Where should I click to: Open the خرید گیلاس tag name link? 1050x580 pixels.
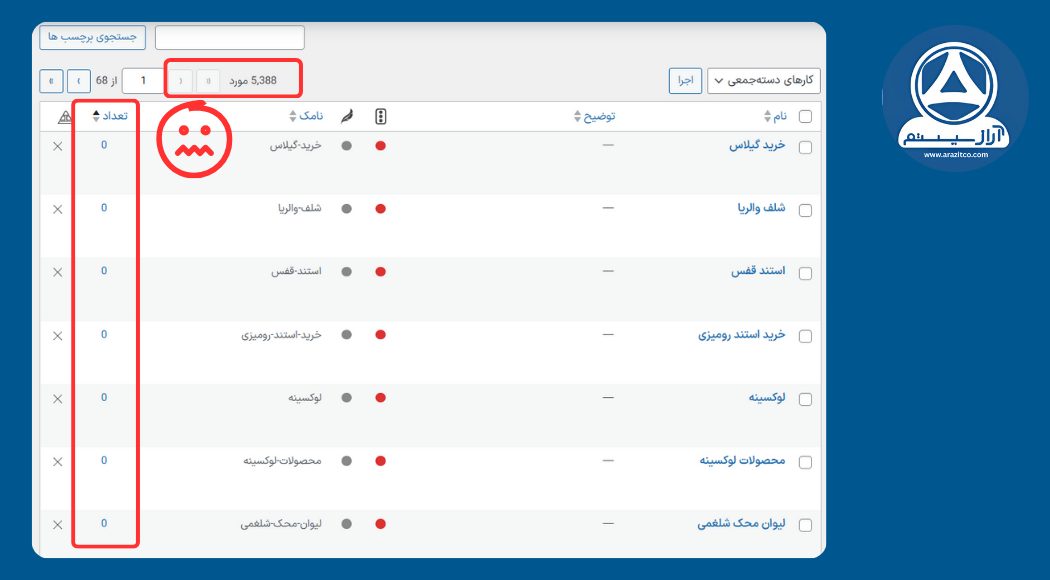756,146
